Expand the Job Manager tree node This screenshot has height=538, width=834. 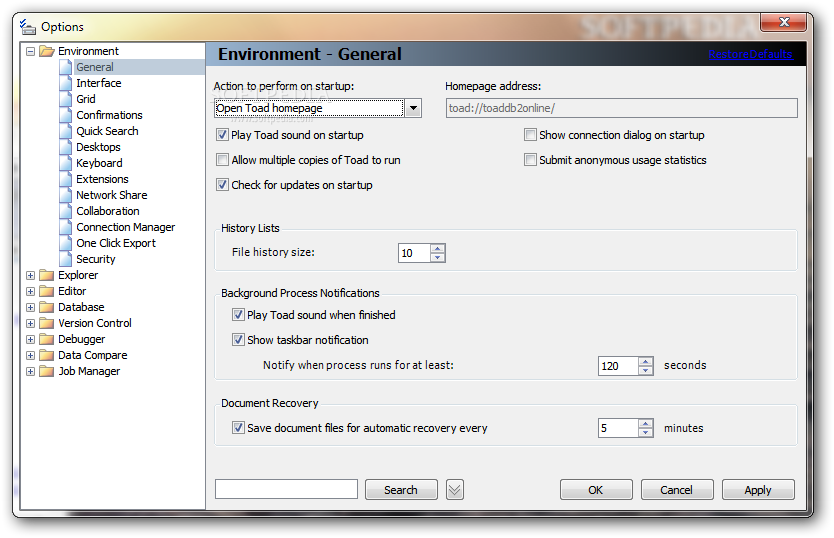coord(30,371)
